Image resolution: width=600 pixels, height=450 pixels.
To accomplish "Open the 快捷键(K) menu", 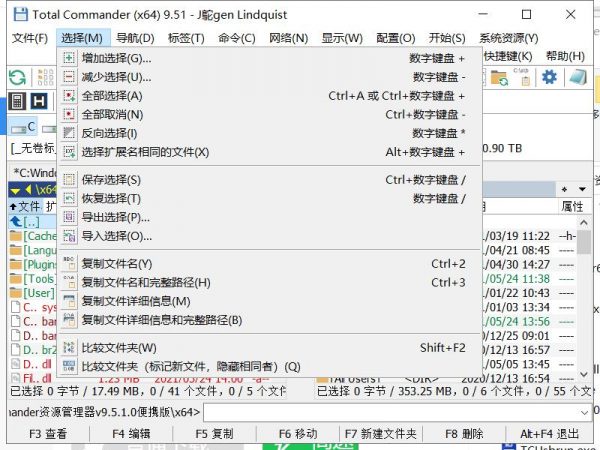I will point(508,56).
